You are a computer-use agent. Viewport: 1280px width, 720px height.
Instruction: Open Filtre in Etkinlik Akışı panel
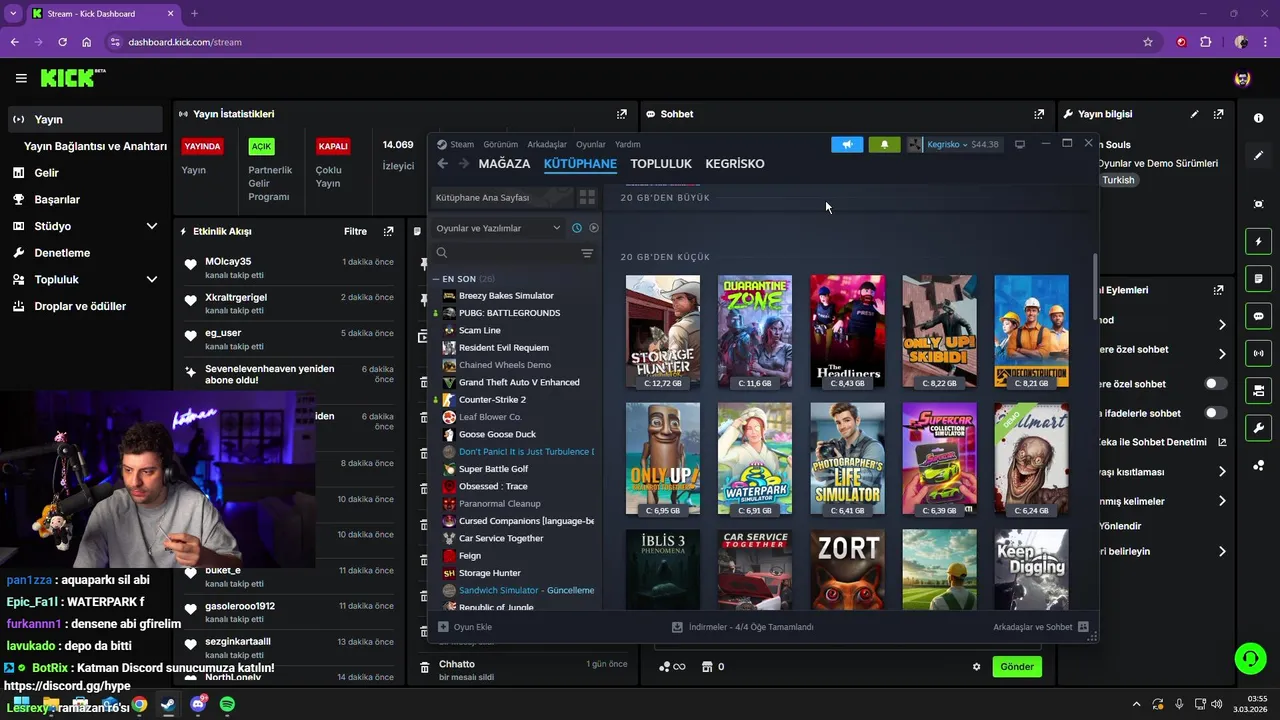coord(355,231)
